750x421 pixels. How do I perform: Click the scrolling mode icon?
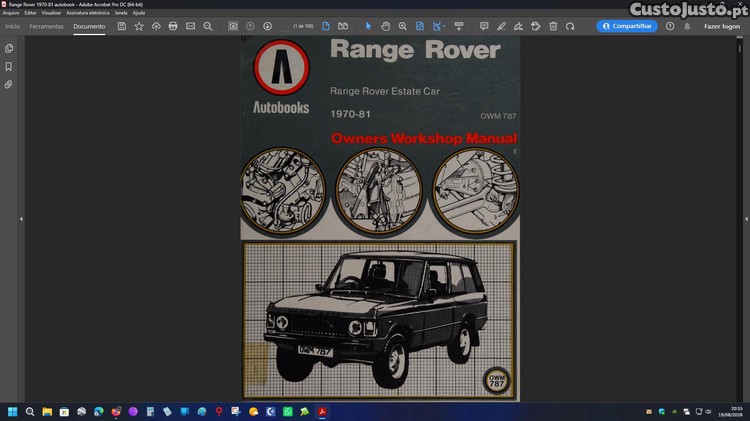459,26
